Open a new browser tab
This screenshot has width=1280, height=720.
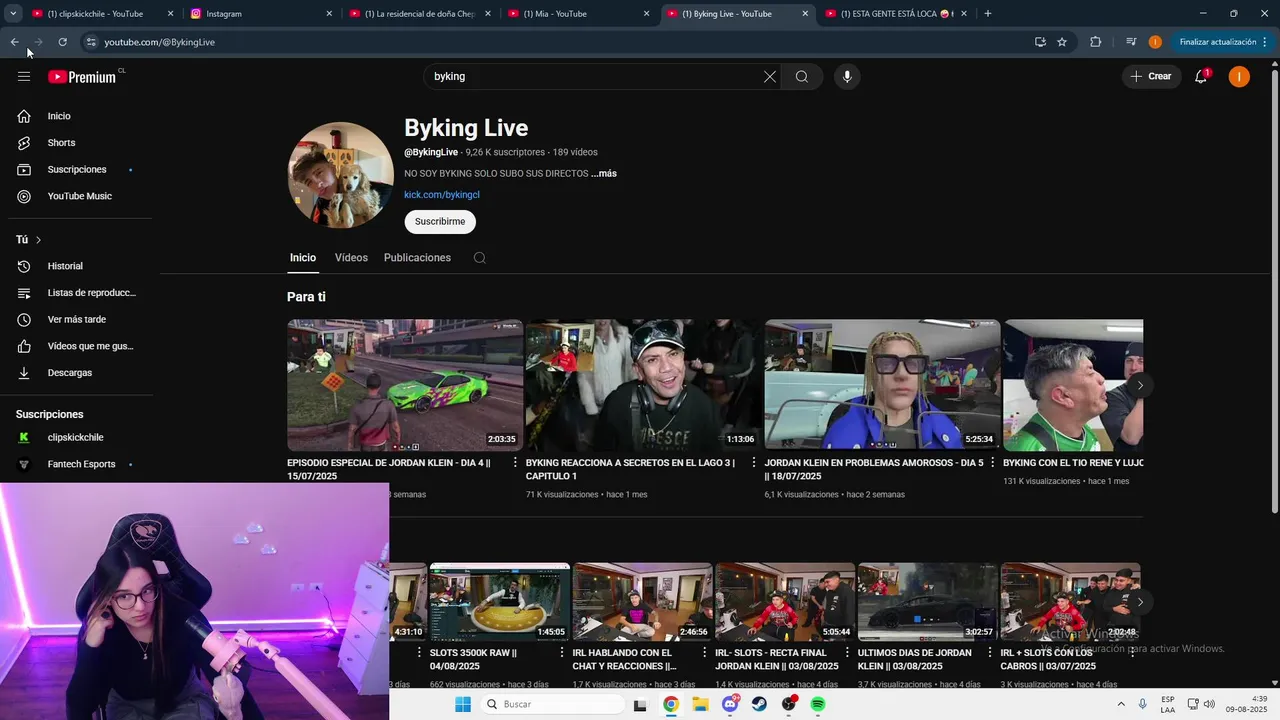point(988,14)
